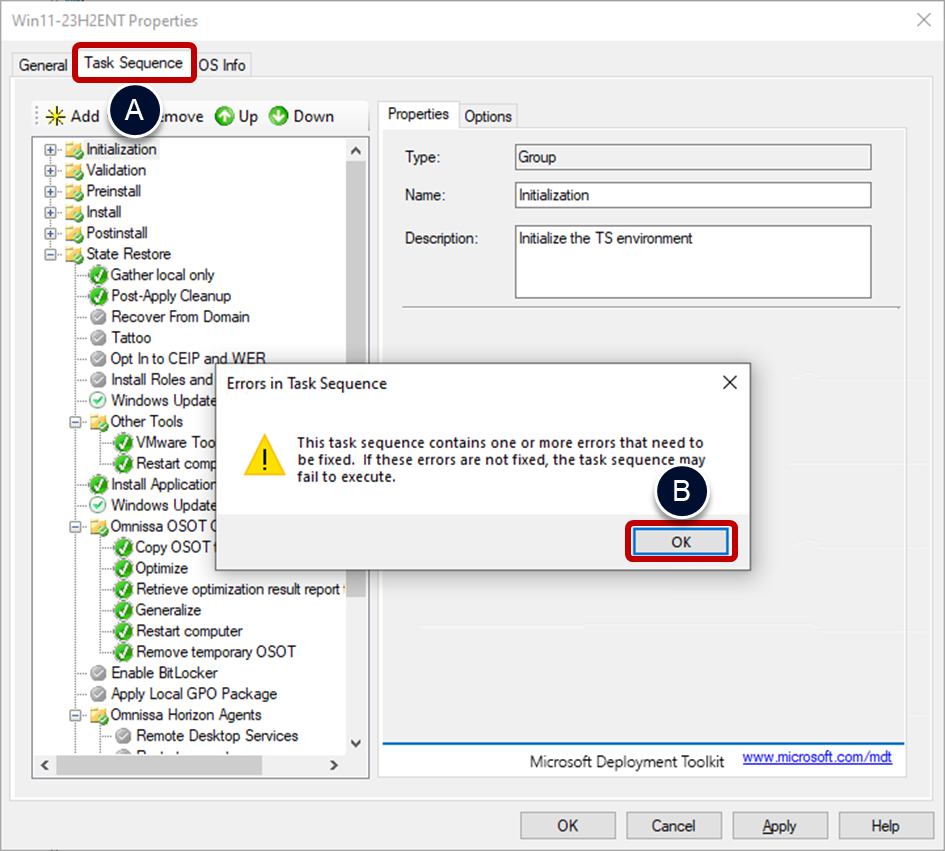Collapse the State Restore group
The image size is (945, 851).
coord(49,254)
